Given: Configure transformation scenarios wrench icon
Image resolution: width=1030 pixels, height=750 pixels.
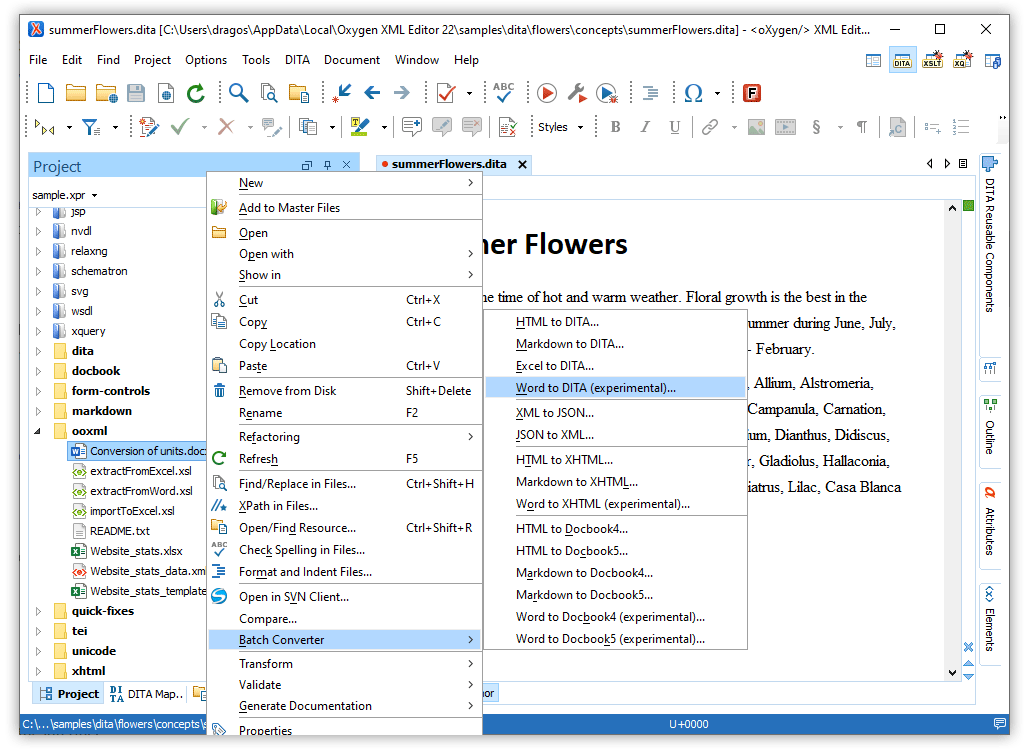Looking at the screenshot, I should [577, 93].
